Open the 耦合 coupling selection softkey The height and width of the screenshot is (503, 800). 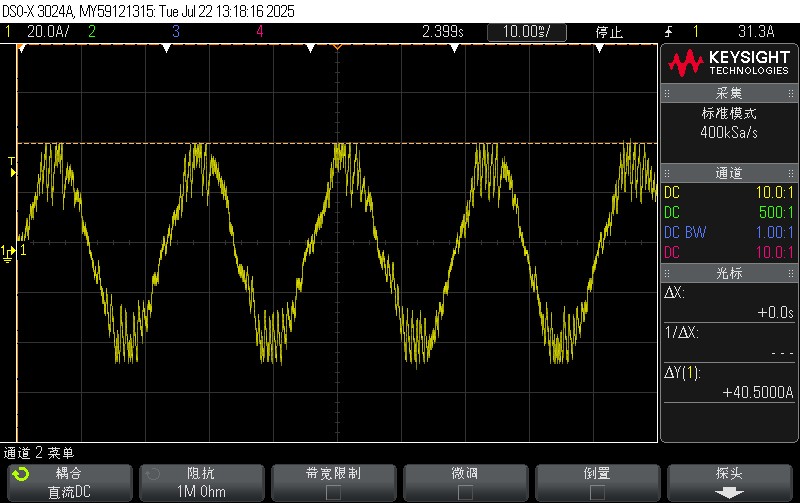(68, 482)
